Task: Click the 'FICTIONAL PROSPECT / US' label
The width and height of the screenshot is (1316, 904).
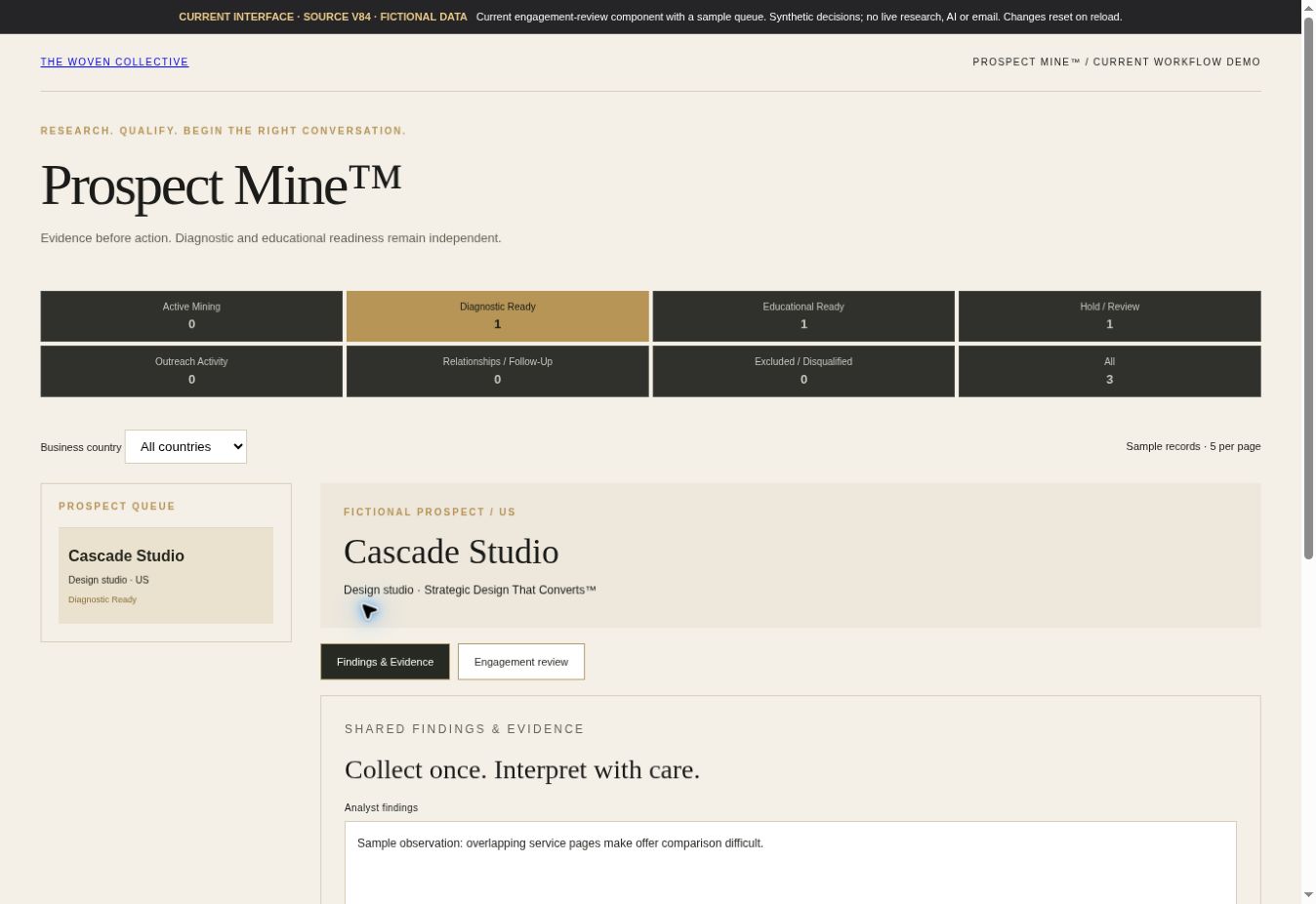Action: (430, 512)
